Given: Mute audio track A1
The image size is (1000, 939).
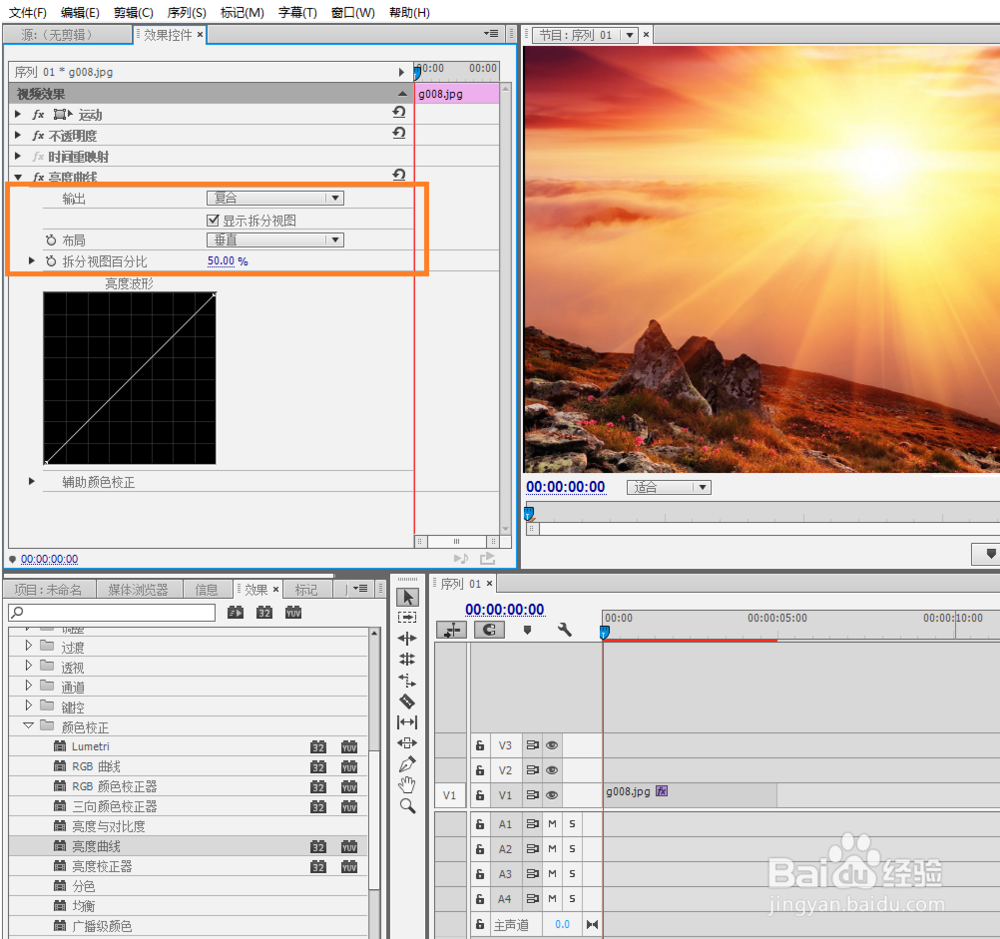Looking at the screenshot, I should [x=552, y=824].
